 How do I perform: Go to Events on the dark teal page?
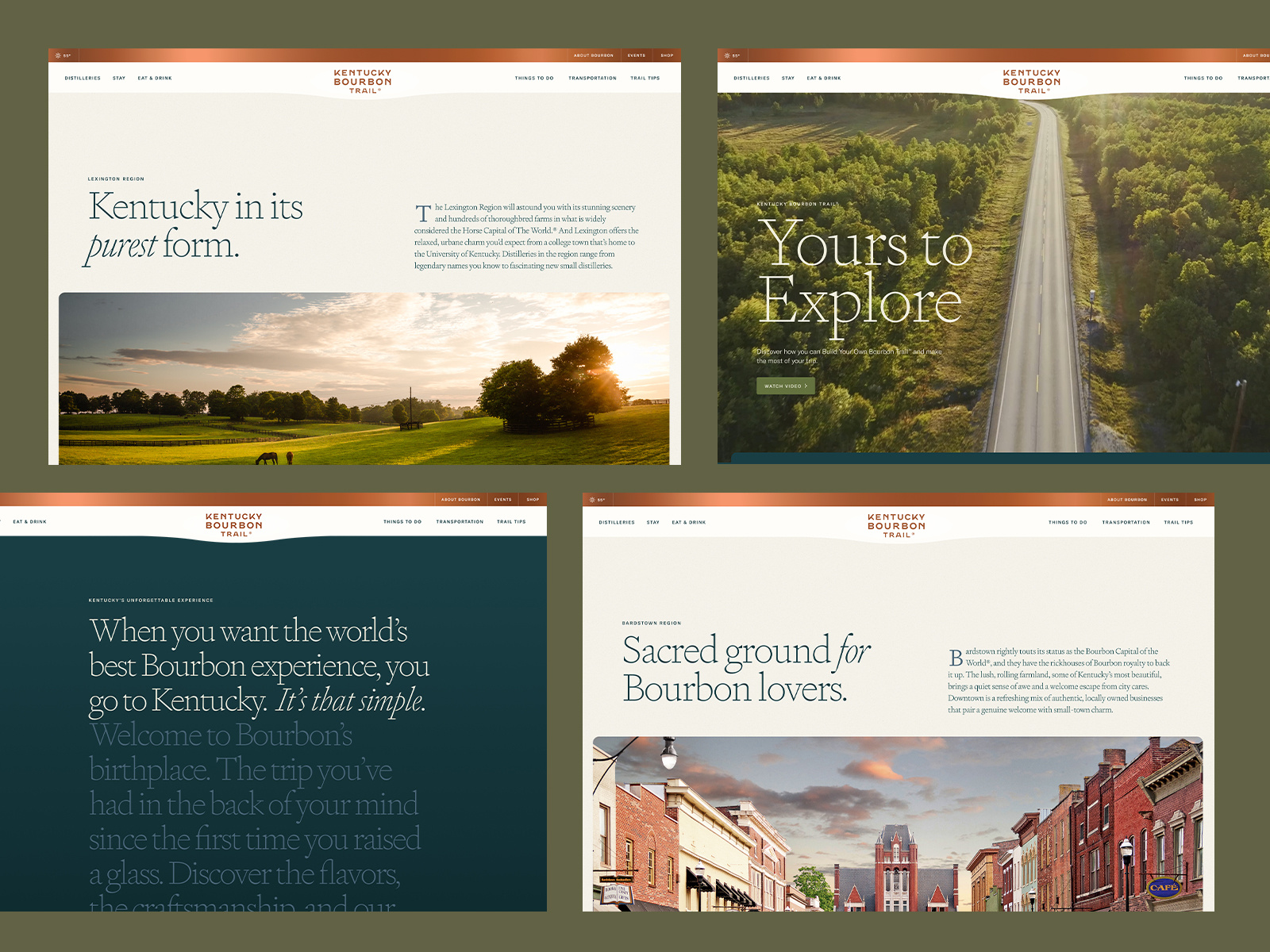tap(503, 500)
